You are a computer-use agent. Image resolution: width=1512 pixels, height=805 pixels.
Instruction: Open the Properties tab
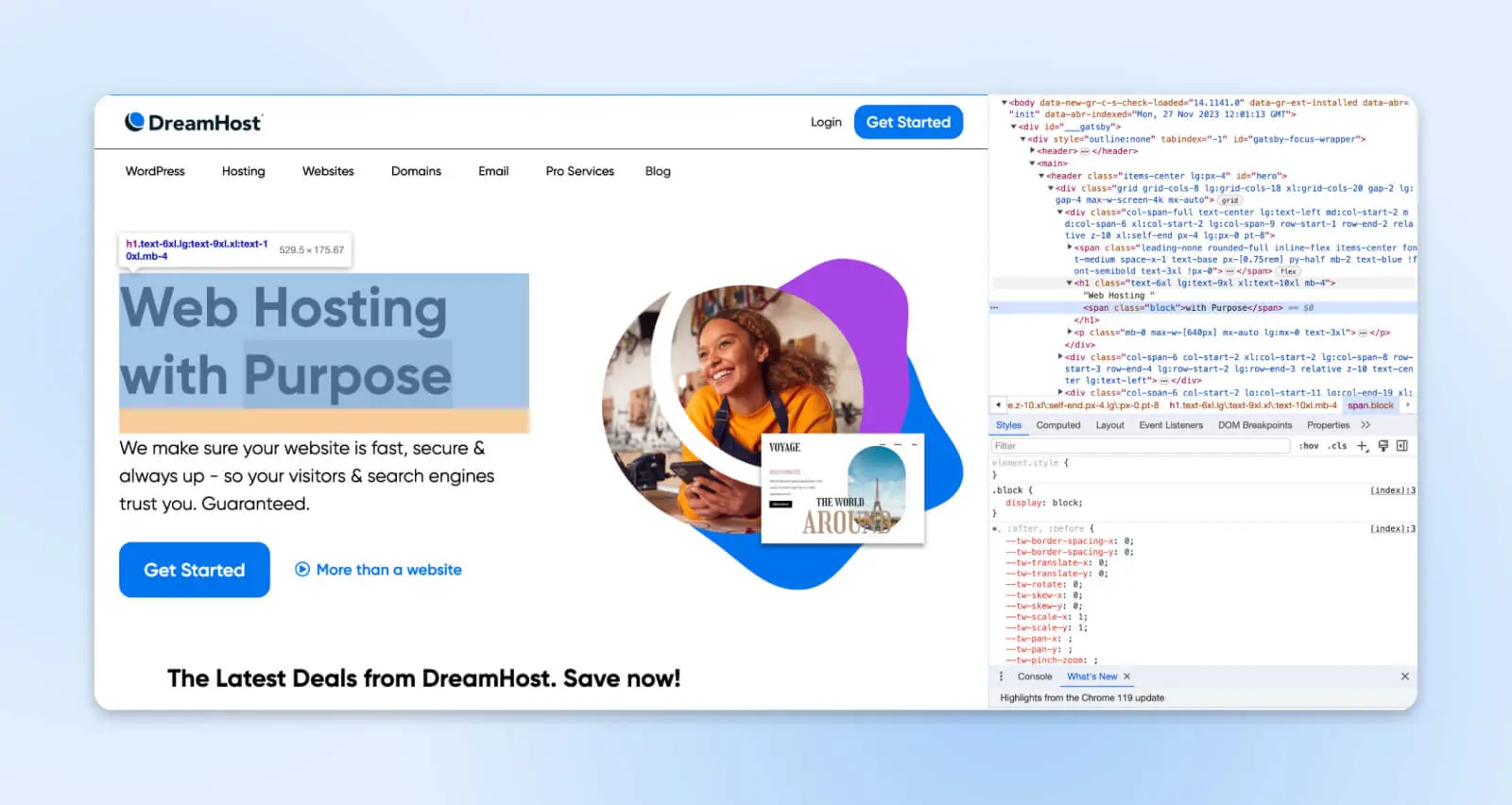1328,425
